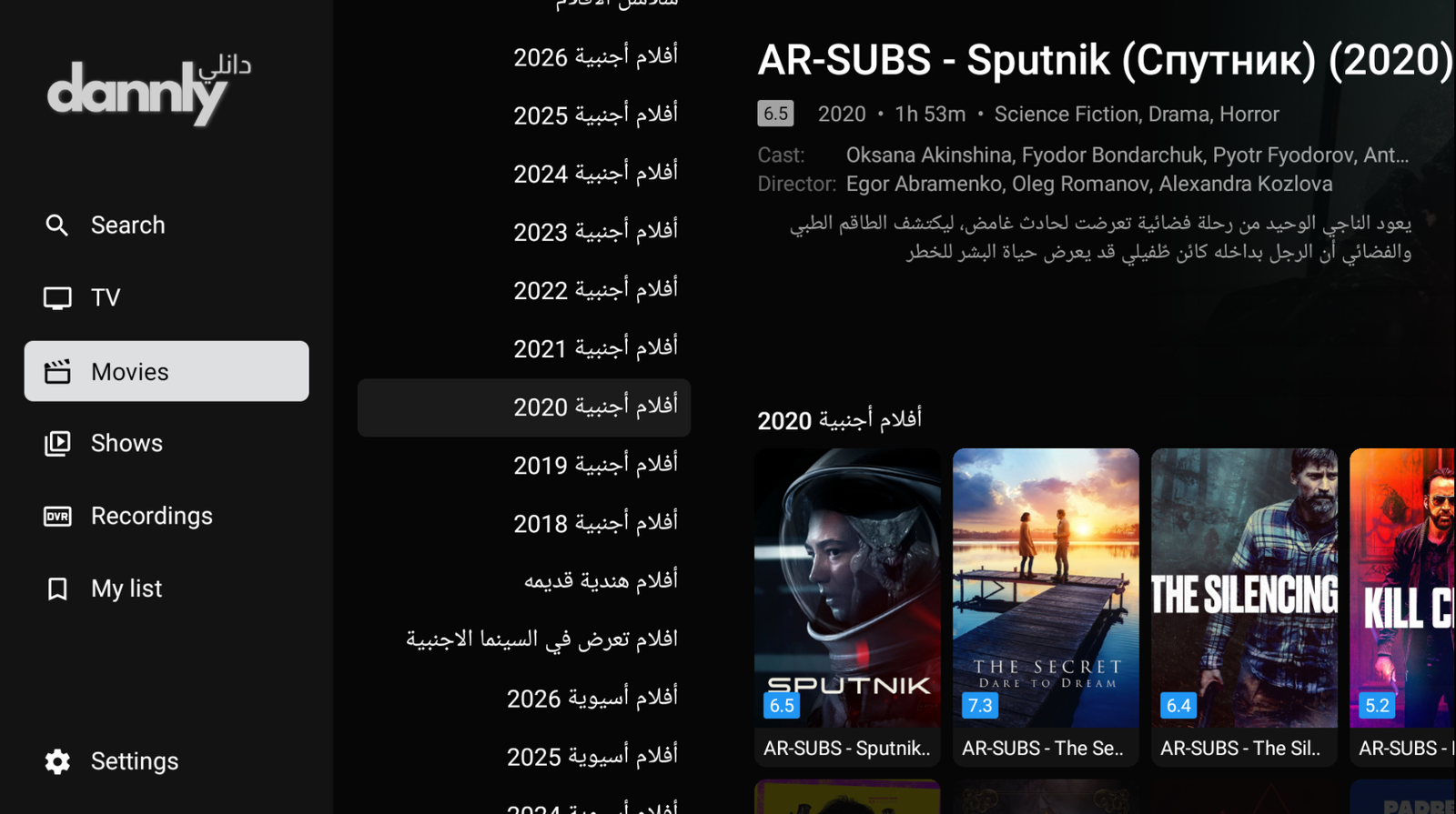Click the Recordings DVR icon
This screenshot has width=1456, height=814.
pyautogui.click(x=57, y=517)
